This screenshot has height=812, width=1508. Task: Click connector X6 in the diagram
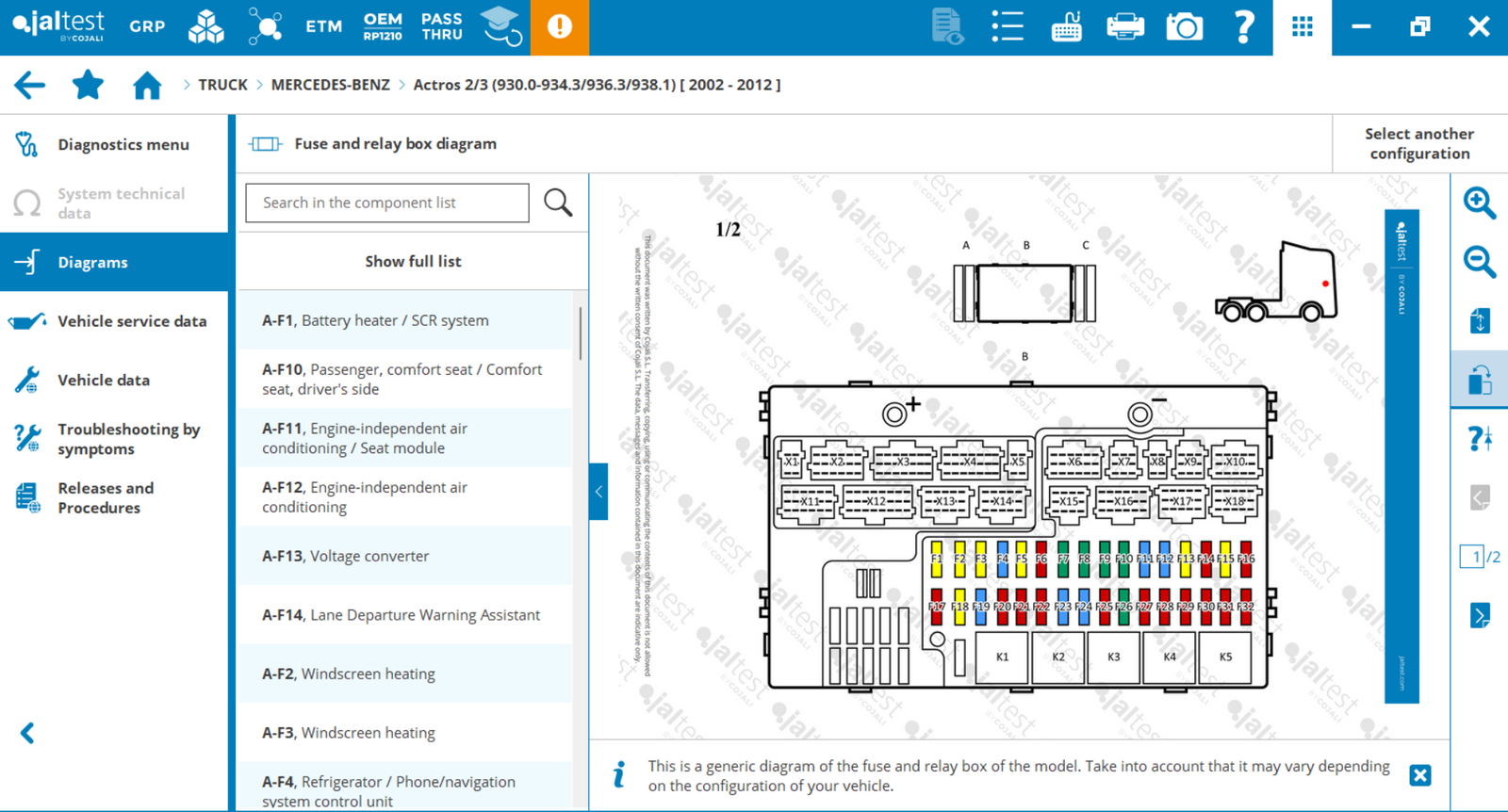point(1074,461)
